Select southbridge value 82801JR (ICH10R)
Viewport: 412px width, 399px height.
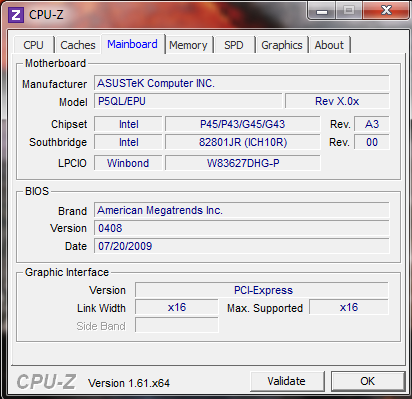pyautogui.click(x=243, y=142)
